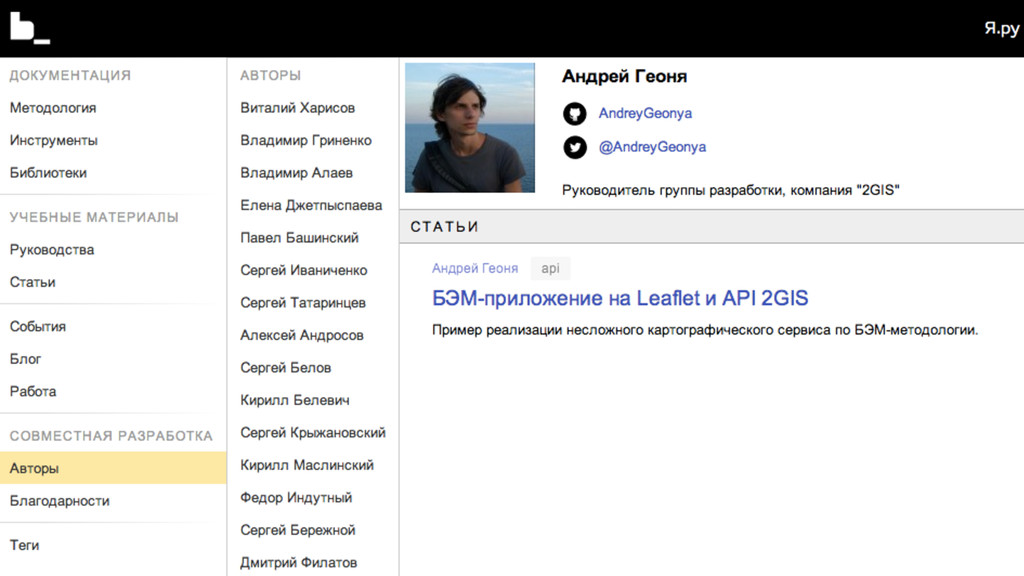The image size is (1024, 576).
Task: Open the GitHub icon next to AndreyGeonya
Action: (x=575, y=114)
